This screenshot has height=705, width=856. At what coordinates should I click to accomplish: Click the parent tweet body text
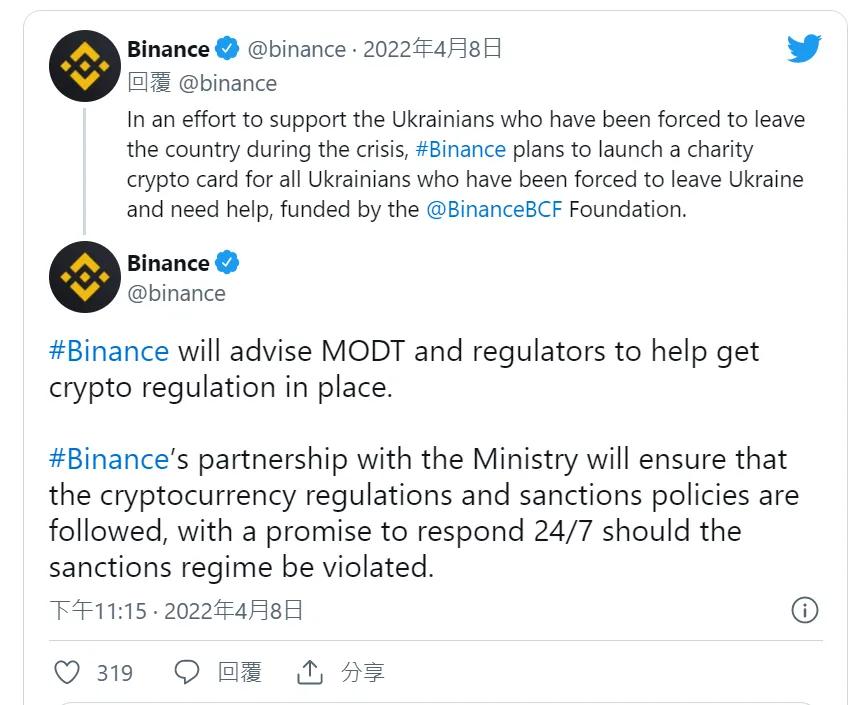[465, 165]
